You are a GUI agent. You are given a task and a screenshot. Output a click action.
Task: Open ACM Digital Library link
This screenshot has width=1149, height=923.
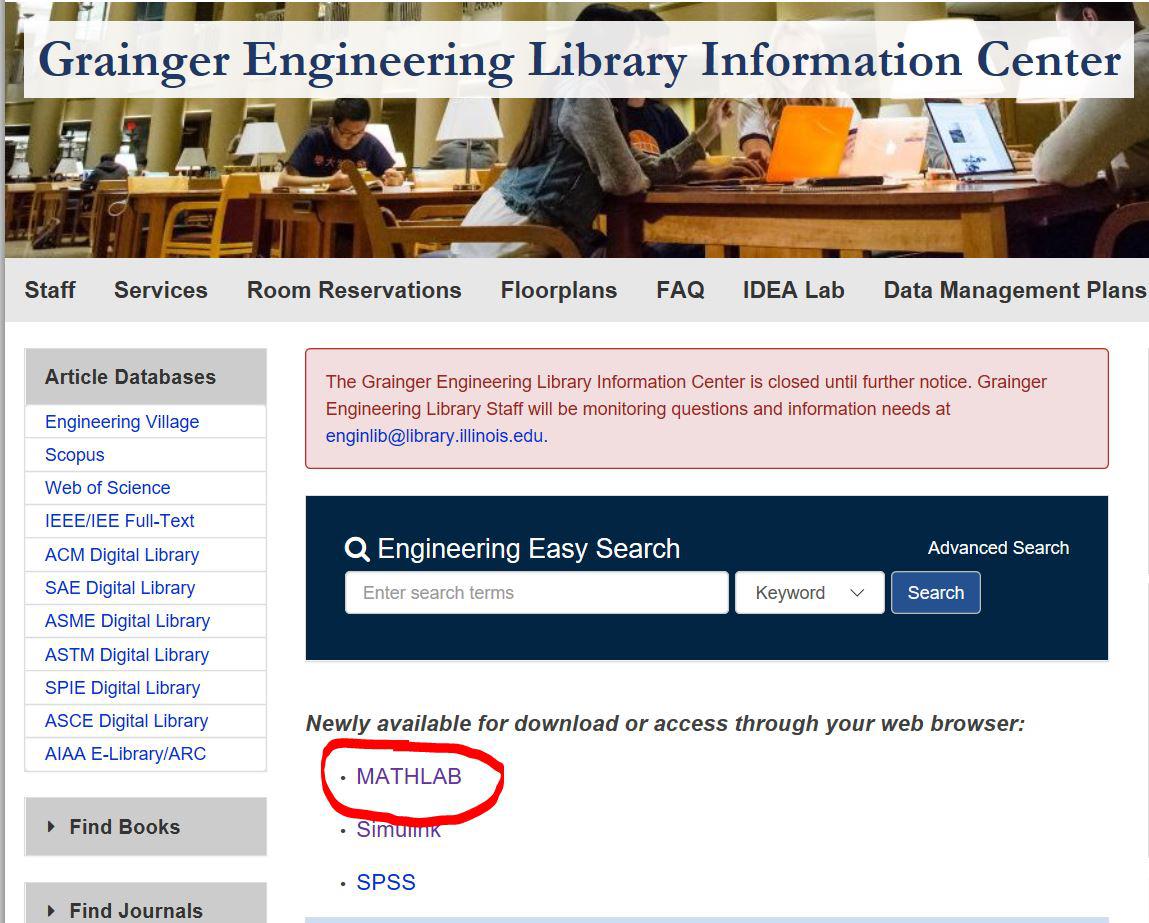click(122, 555)
